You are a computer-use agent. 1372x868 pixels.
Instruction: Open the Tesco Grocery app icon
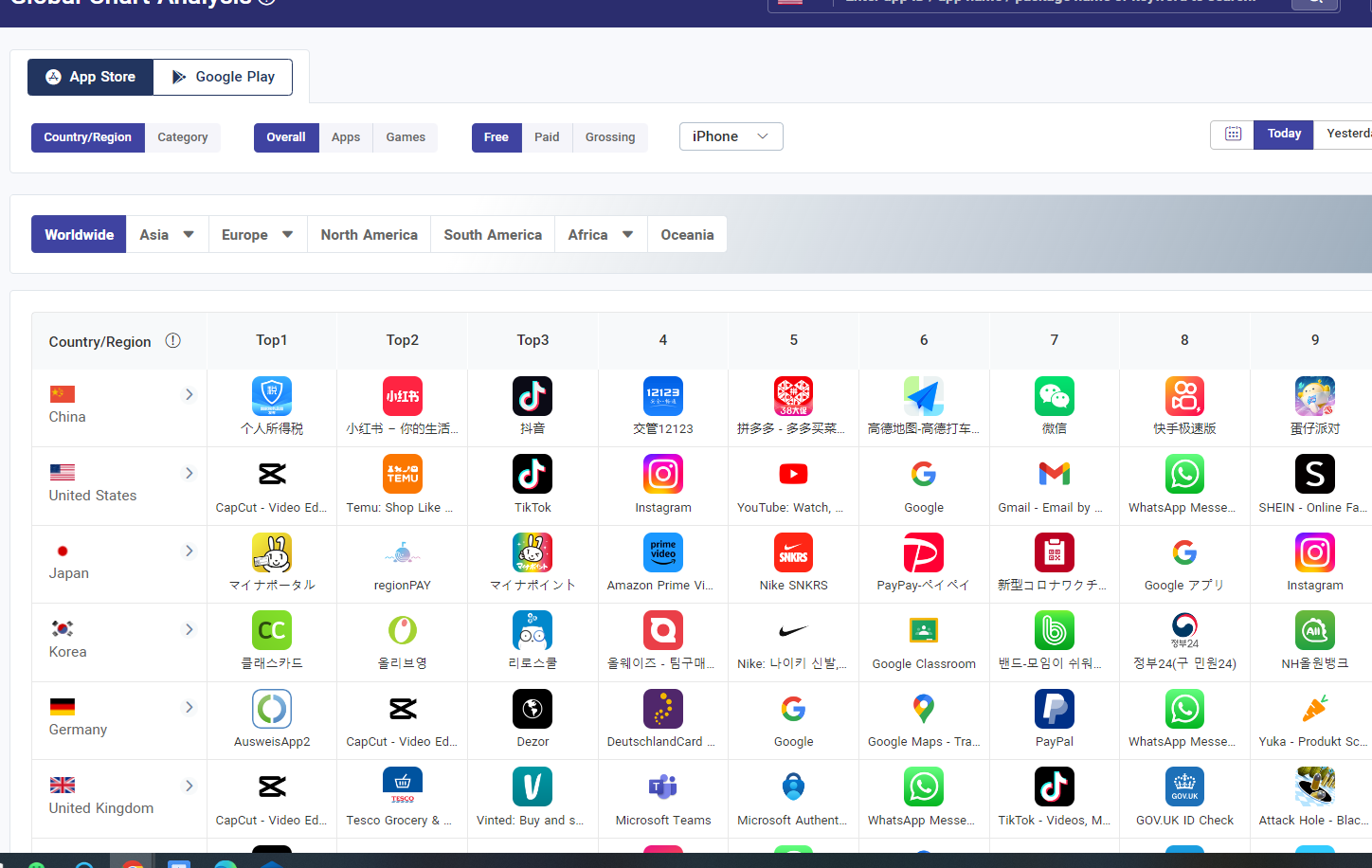(x=403, y=787)
